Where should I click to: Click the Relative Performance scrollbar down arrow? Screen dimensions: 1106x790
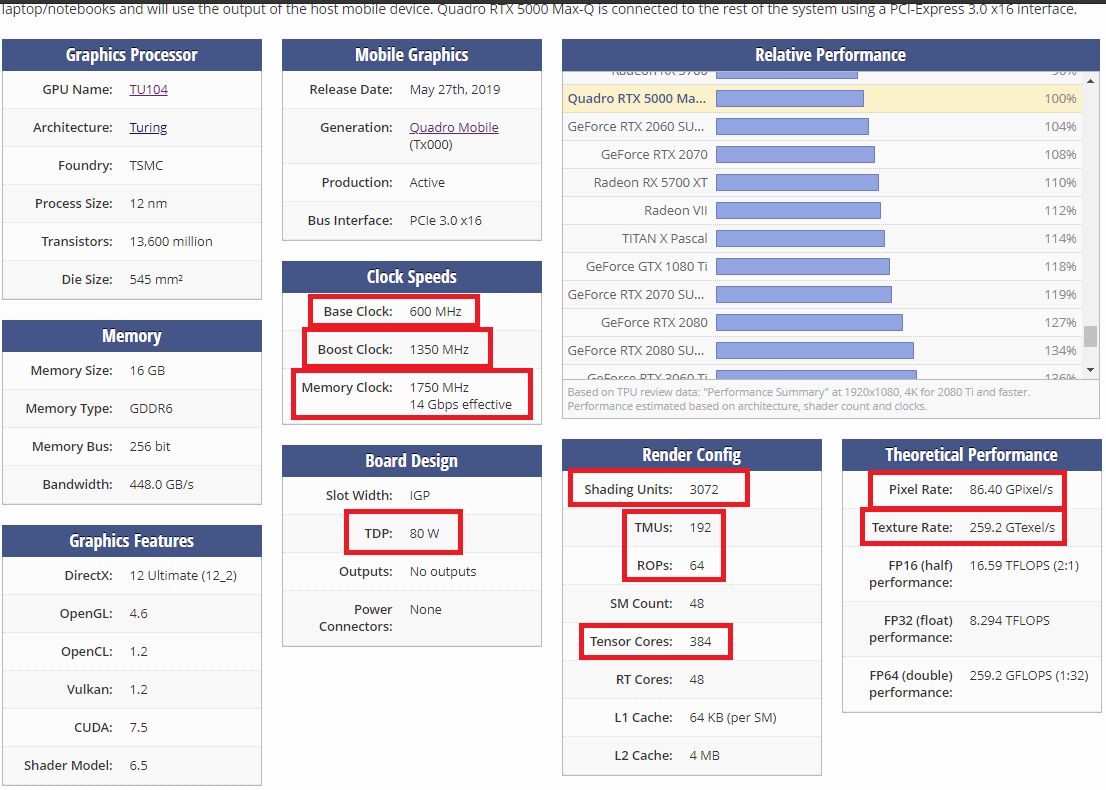click(1090, 370)
